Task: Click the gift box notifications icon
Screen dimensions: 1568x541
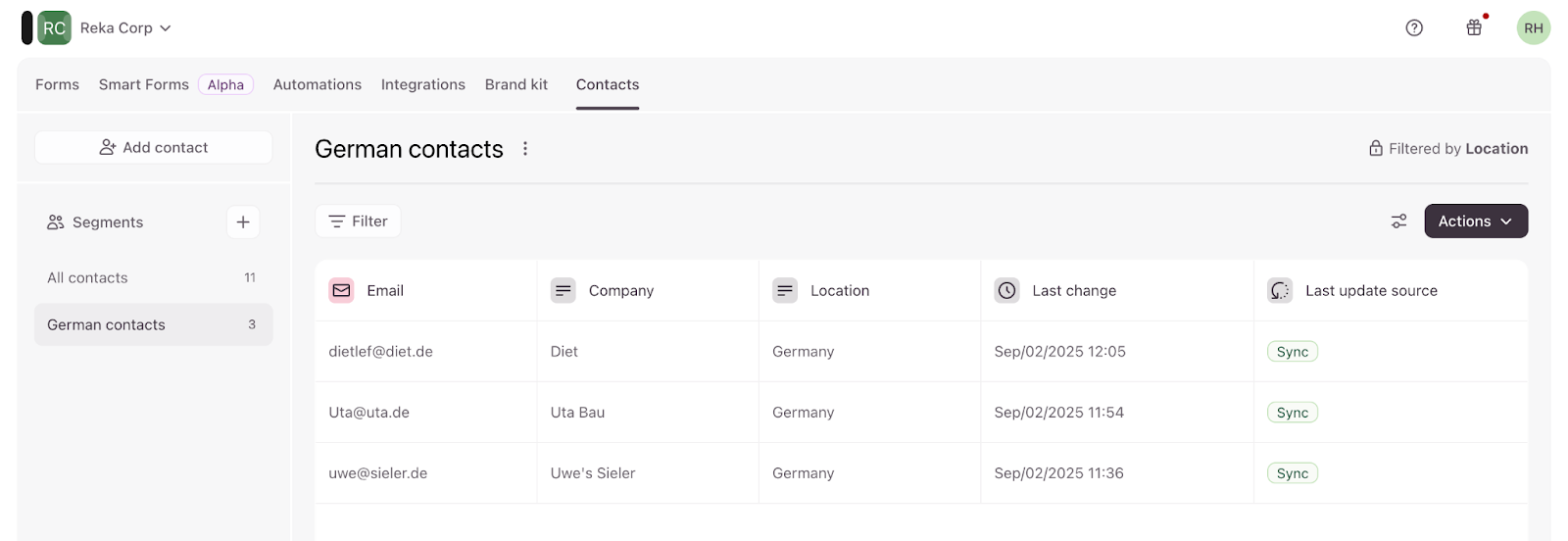Action: [x=1474, y=28]
